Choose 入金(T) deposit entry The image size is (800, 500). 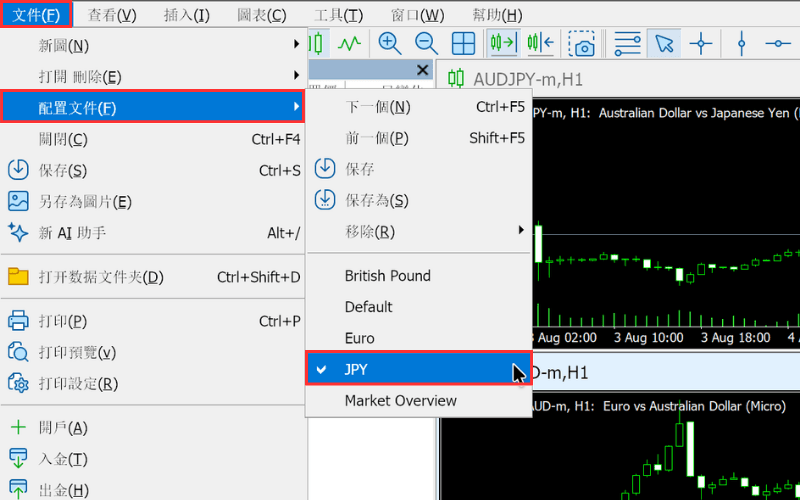point(153,459)
